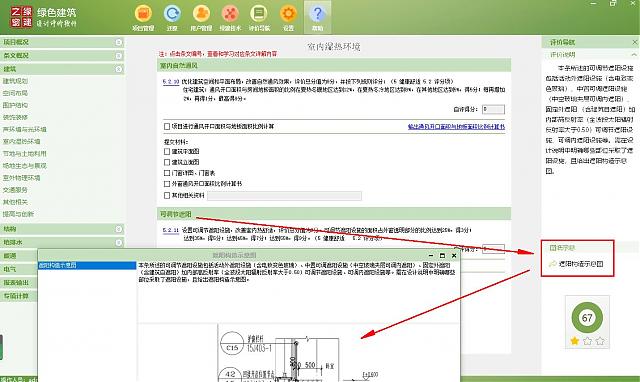Open the 暖通 section
640x382 pixels.
(19, 256)
